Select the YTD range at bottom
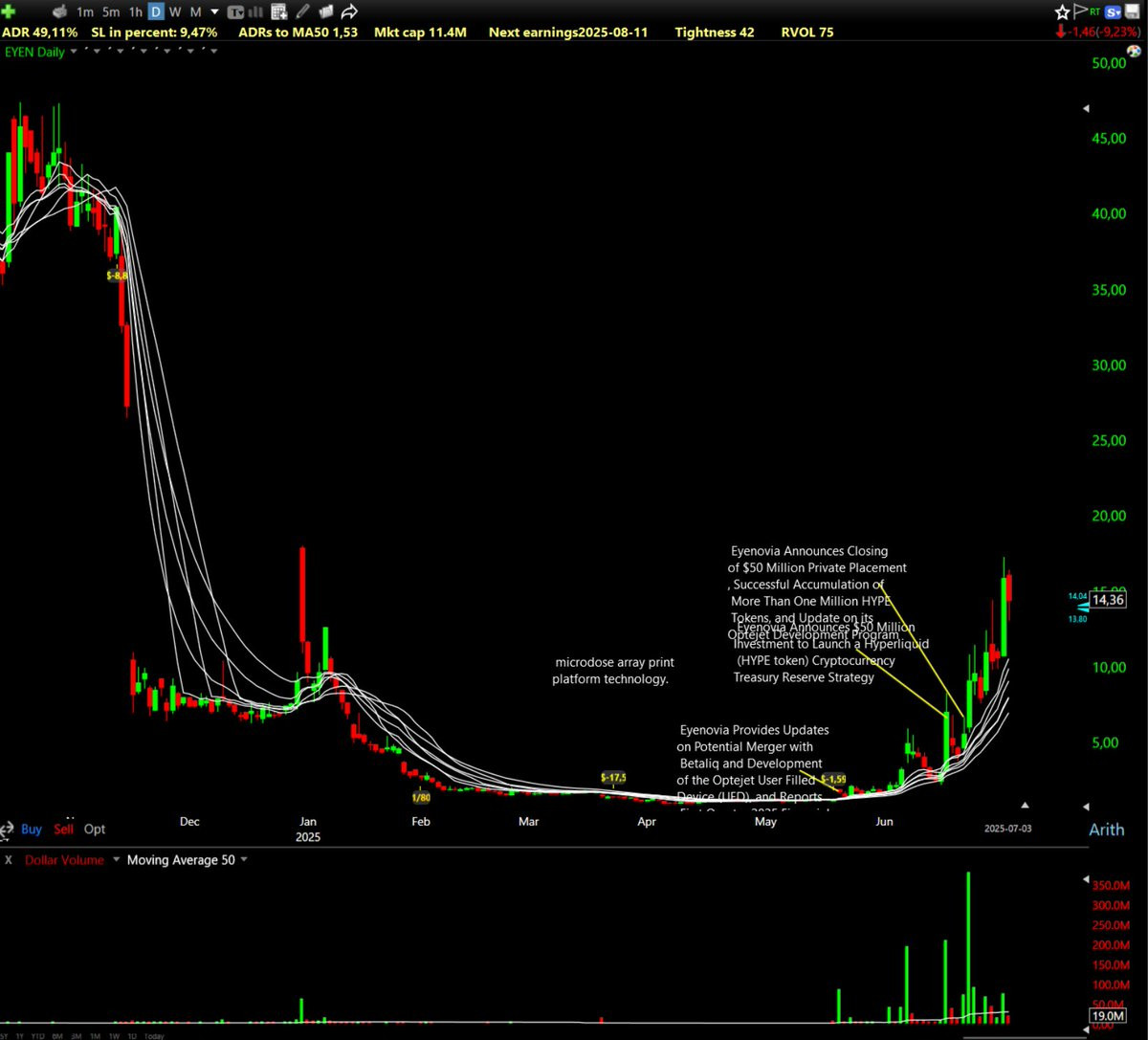This screenshot has height=1040, width=1148. click(x=37, y=1036)
